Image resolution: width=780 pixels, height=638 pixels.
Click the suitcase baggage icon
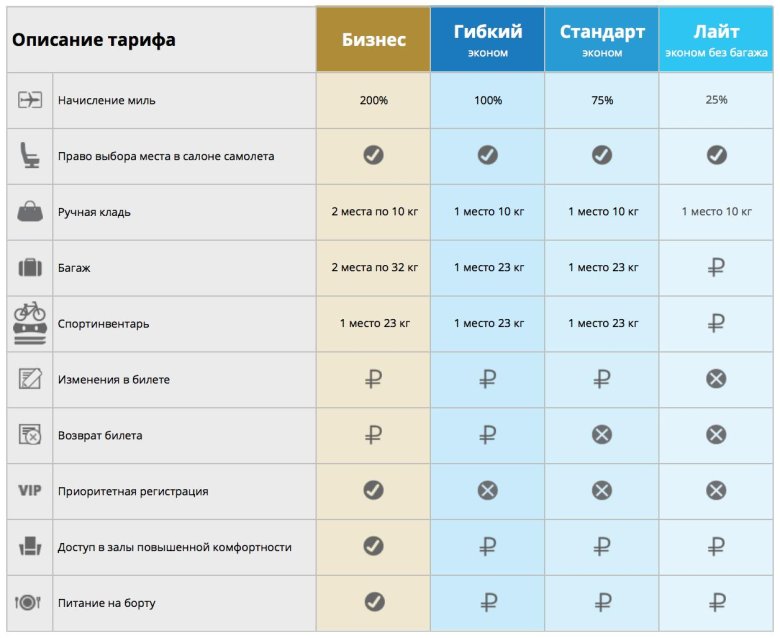tap(30, 268)
